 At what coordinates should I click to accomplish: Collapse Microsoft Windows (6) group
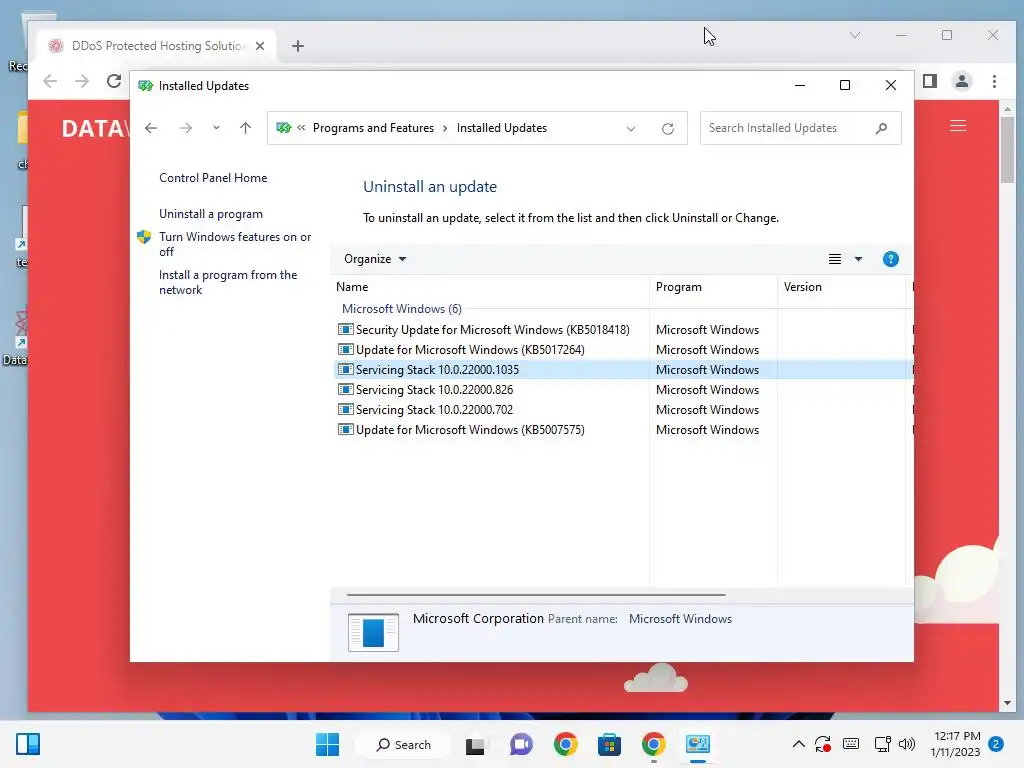coord(402,309)
